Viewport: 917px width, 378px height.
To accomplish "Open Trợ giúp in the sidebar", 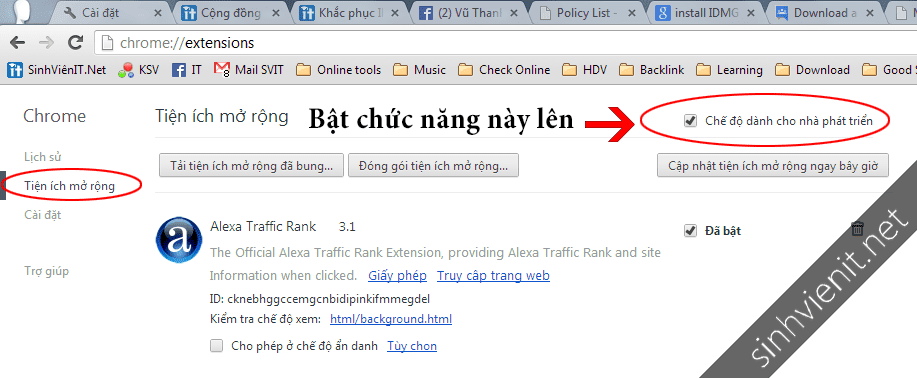I will [46, 271].
